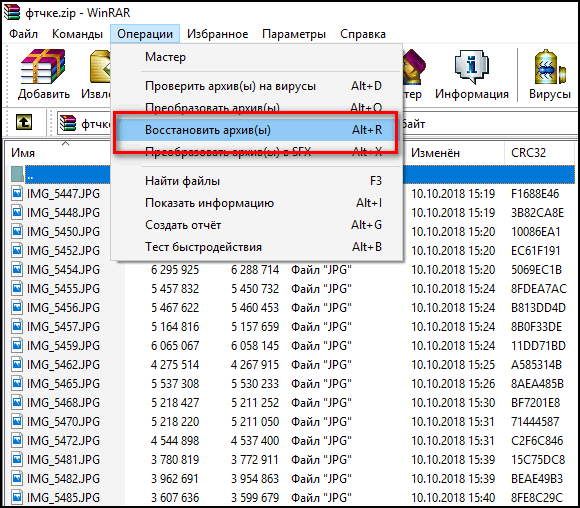580x508 pixels.
Task: Click the file icon of IMG_5485.JPG
Action: (17, 497)
